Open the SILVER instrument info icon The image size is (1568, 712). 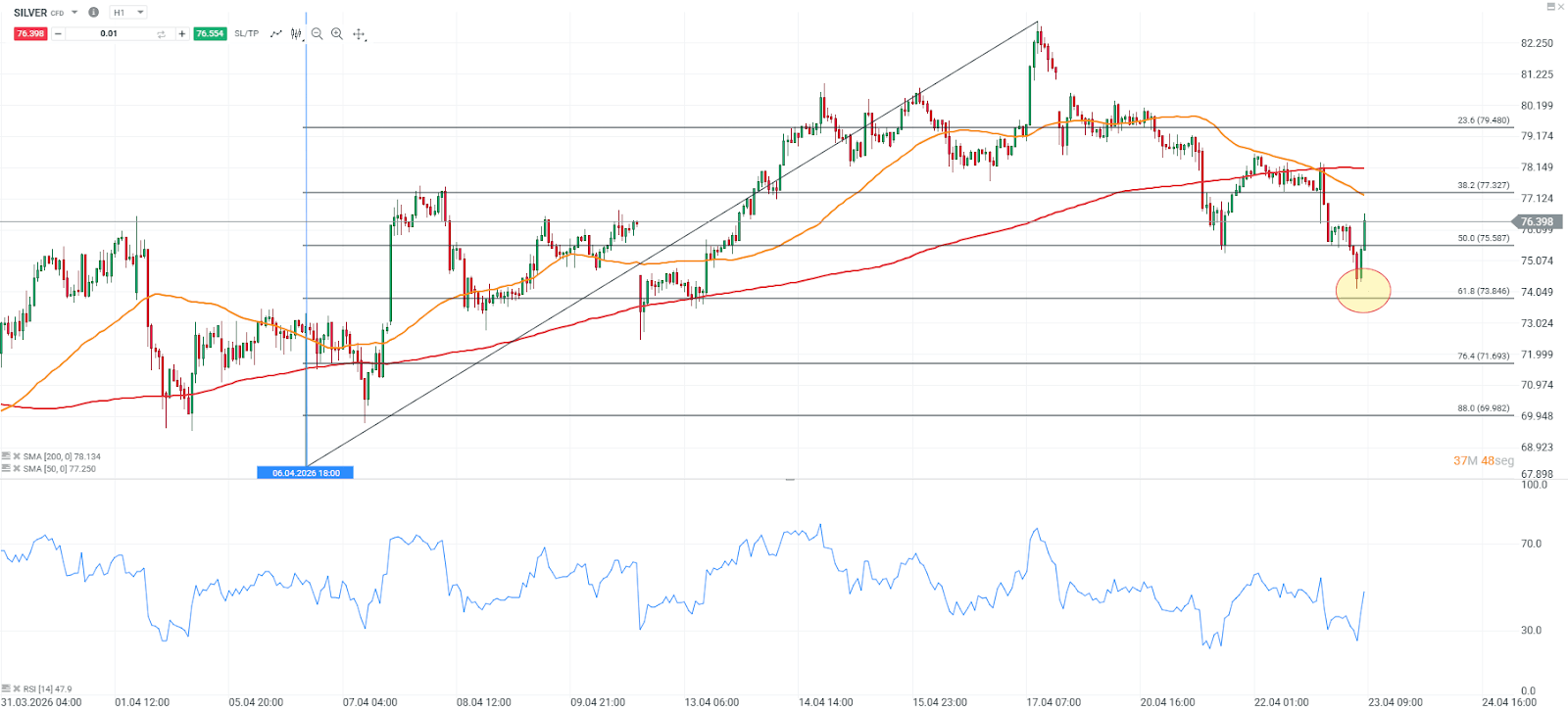coord(93,13)
